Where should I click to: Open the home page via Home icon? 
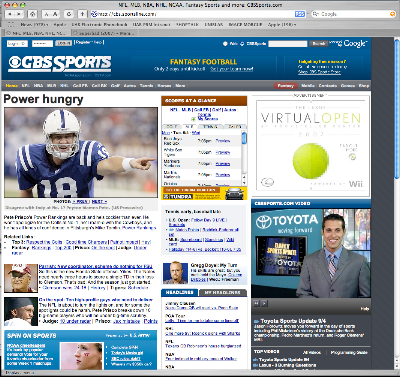click(x=32, y=14)
